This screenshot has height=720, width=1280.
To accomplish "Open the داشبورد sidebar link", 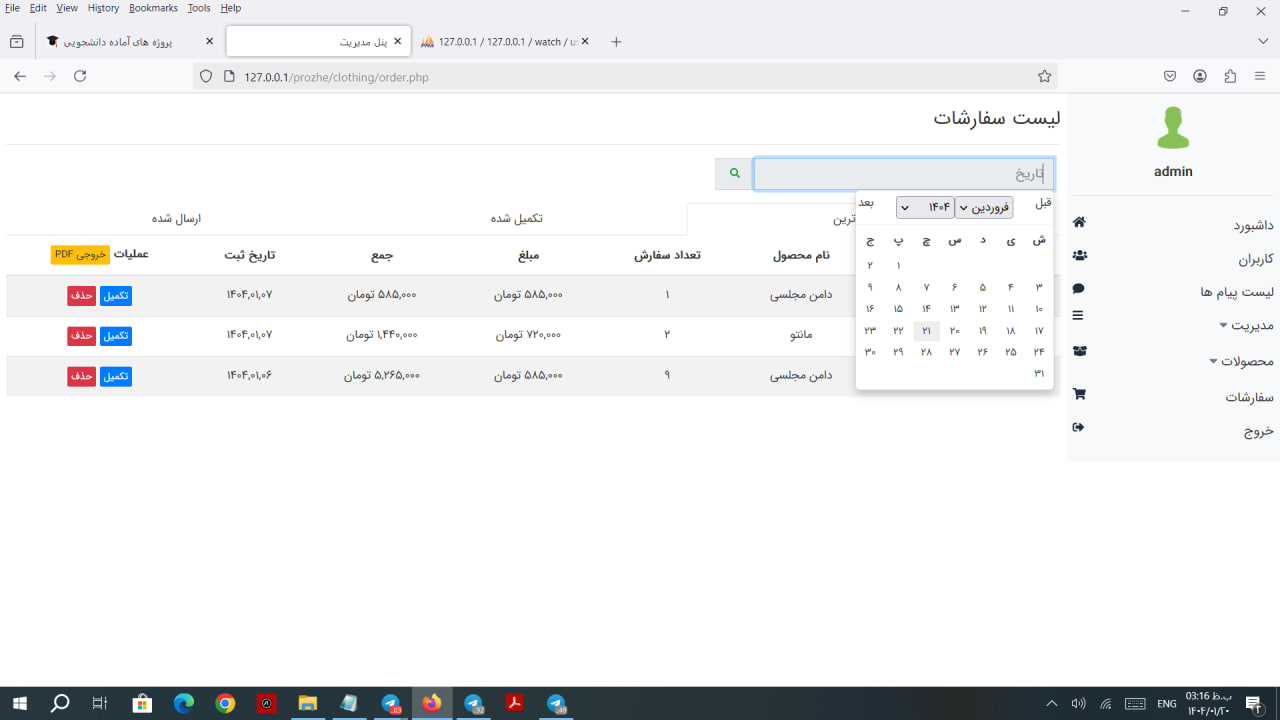I will (1253, 226).
